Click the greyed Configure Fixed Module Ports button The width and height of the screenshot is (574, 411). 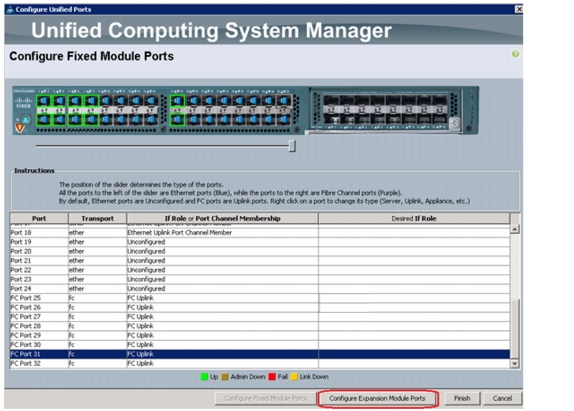pos(265,398)
